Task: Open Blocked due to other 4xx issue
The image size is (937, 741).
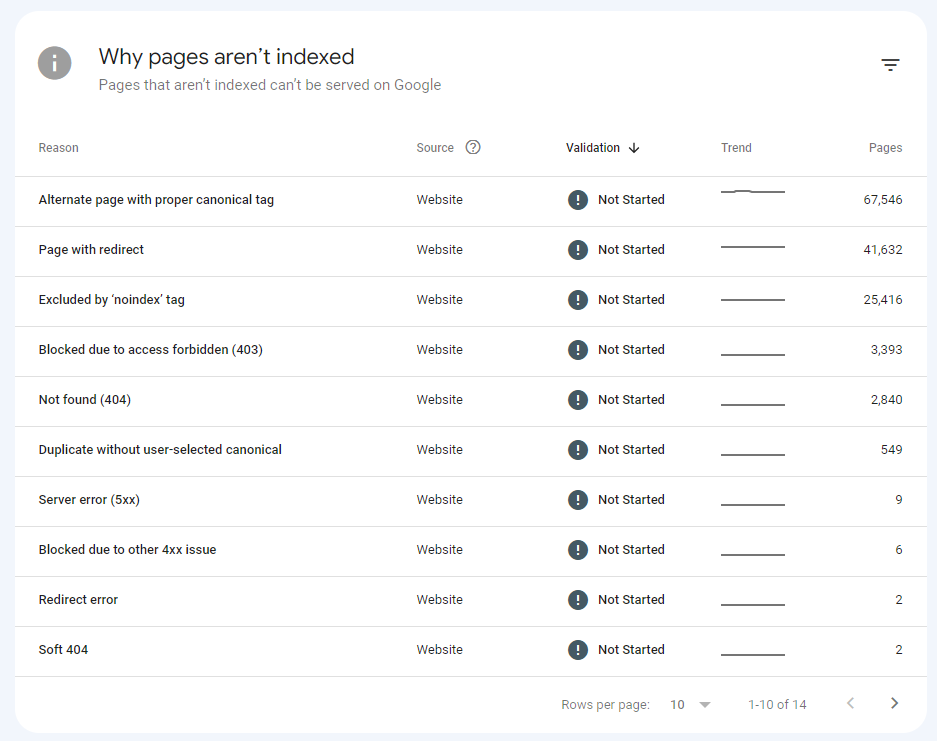Action: click(x=127, y=550)
